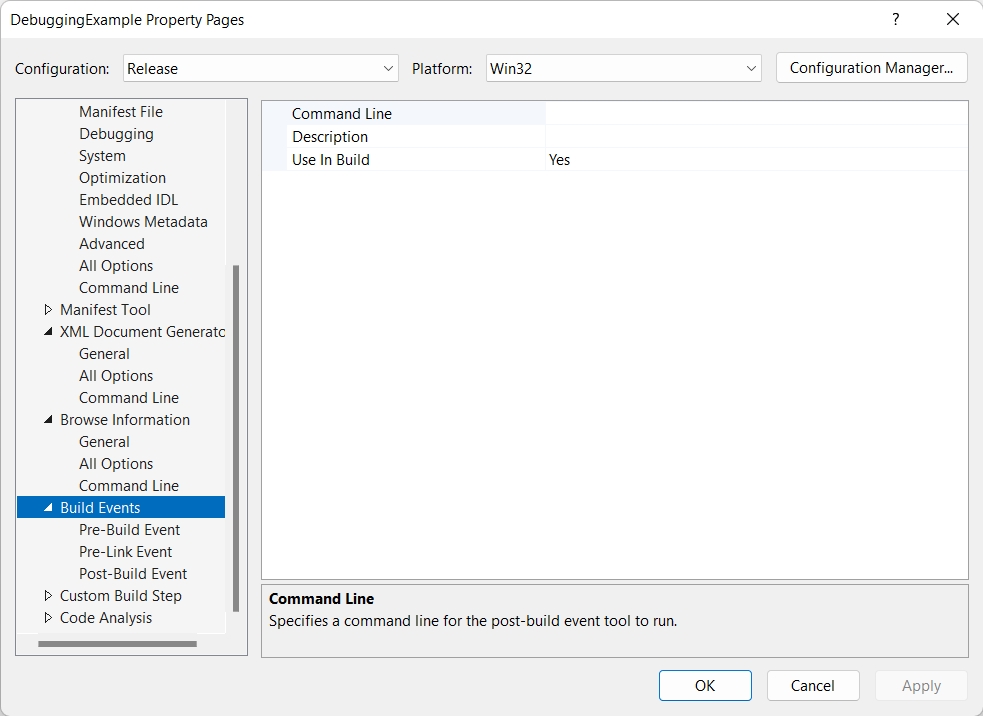Open the Platform dropdown showing Win32
This screenshot has width=983, height=716.
[623, 69]
